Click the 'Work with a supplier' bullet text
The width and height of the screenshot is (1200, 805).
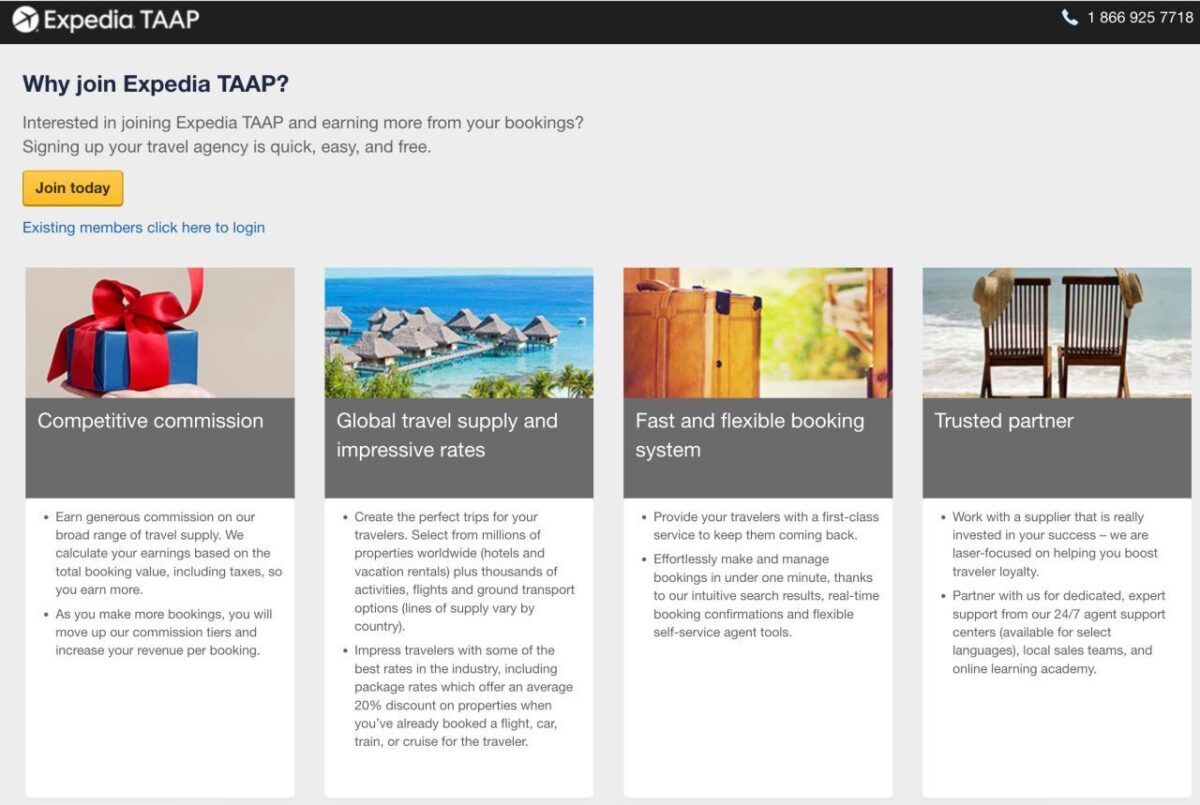coord(1055,544)
